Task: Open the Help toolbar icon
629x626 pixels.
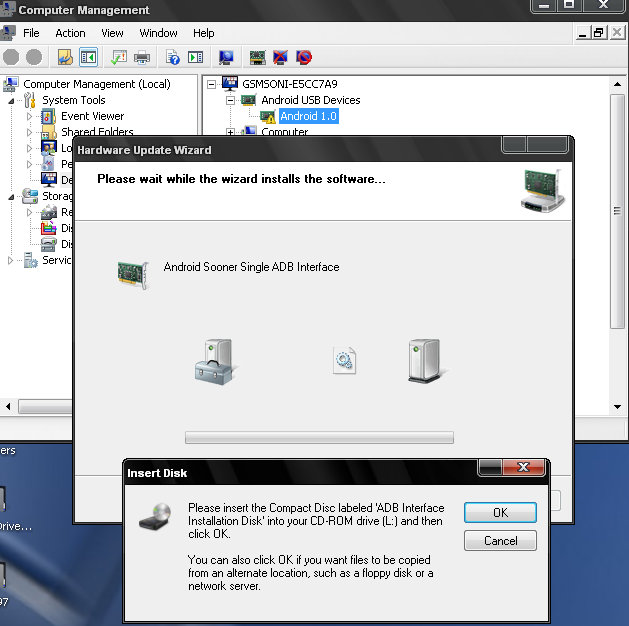Action: 173,57
